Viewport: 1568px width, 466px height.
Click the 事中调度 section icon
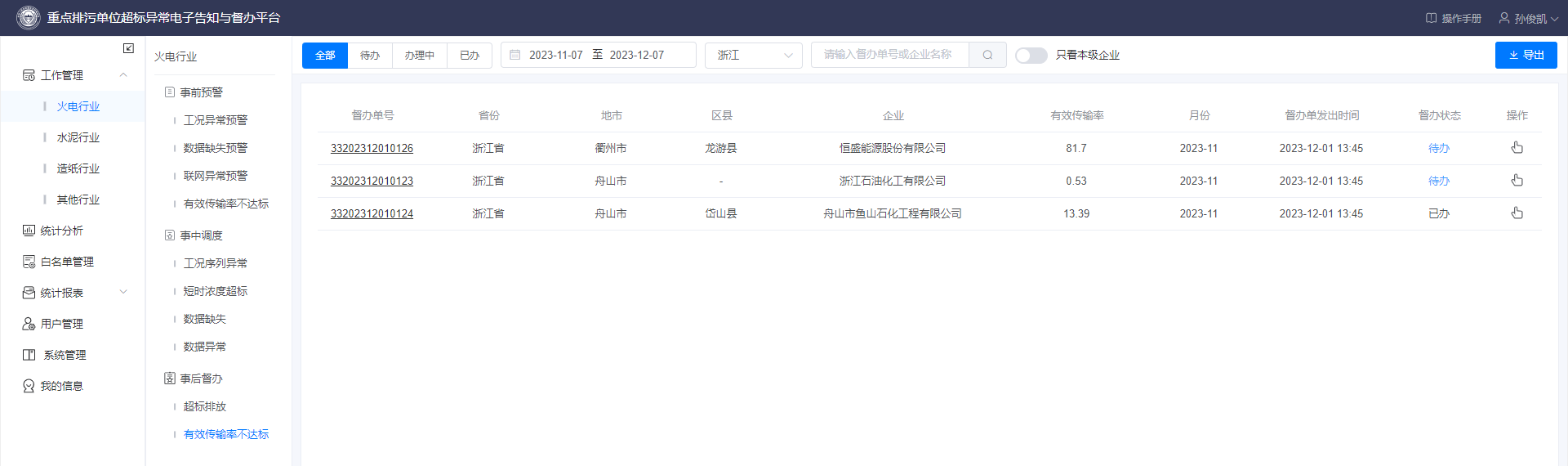pyautogui.click(x=170, y=235)
